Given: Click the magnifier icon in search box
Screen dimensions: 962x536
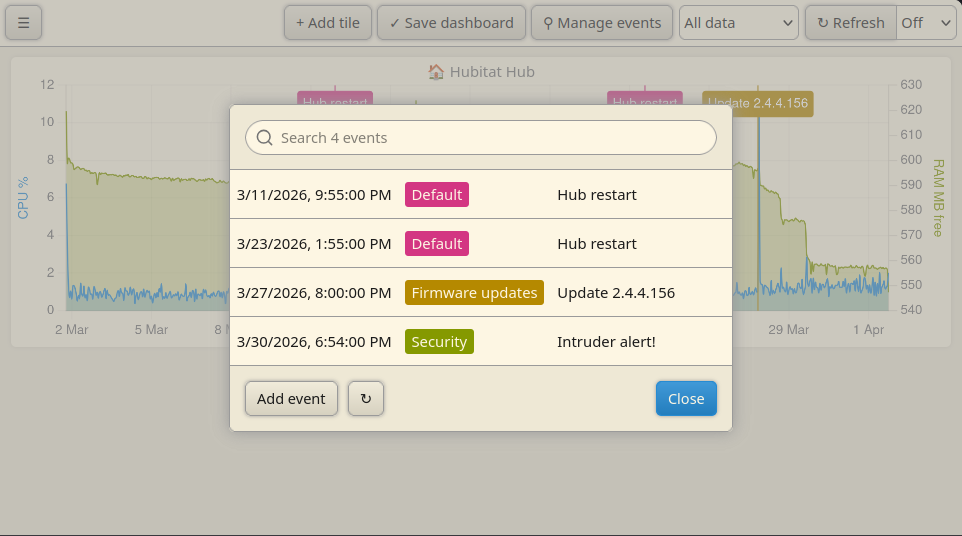Looking at the screenshot, I should click(x=264, y=138).
